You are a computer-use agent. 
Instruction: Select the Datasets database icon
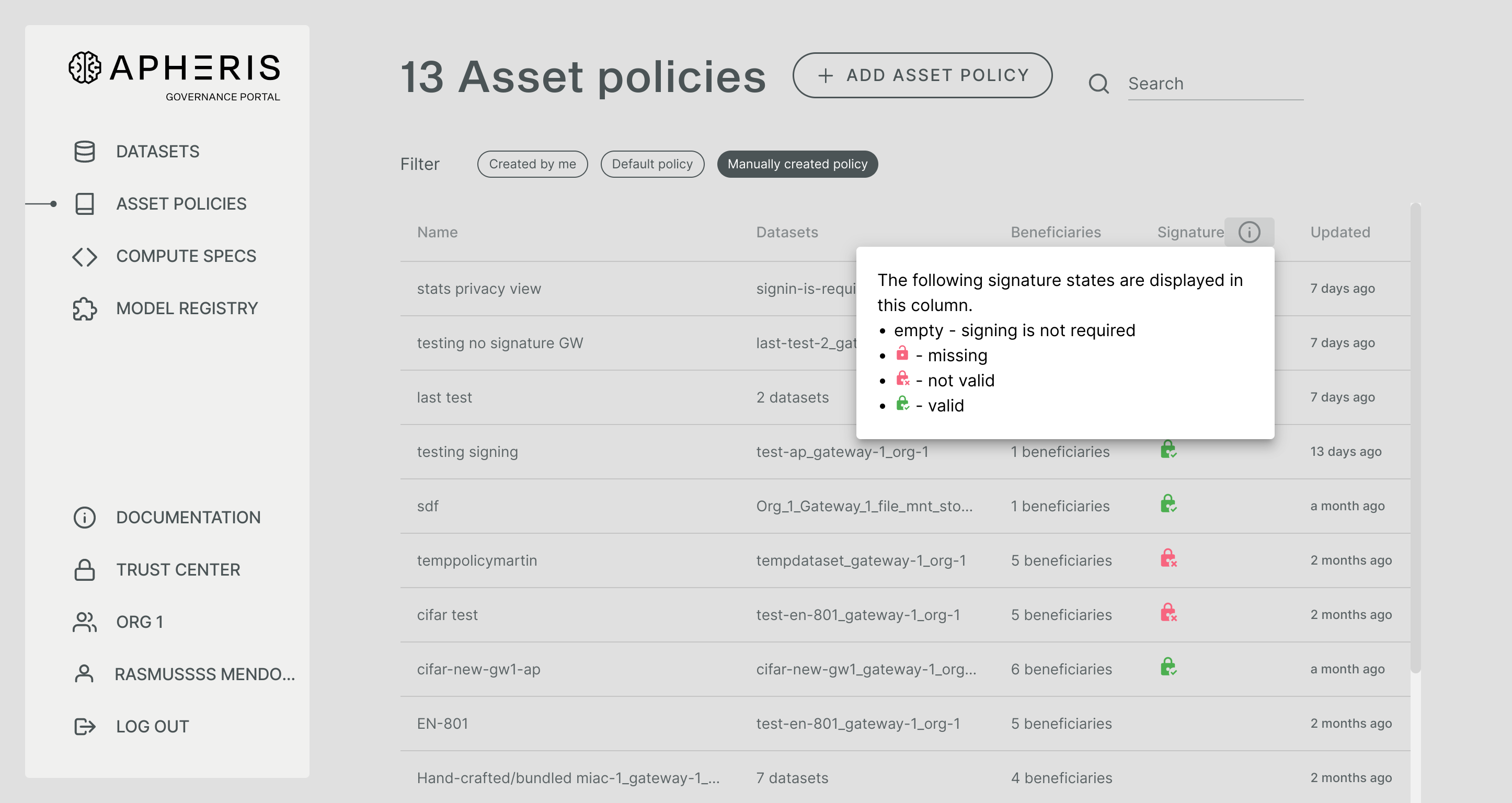[x=85, y=152]
